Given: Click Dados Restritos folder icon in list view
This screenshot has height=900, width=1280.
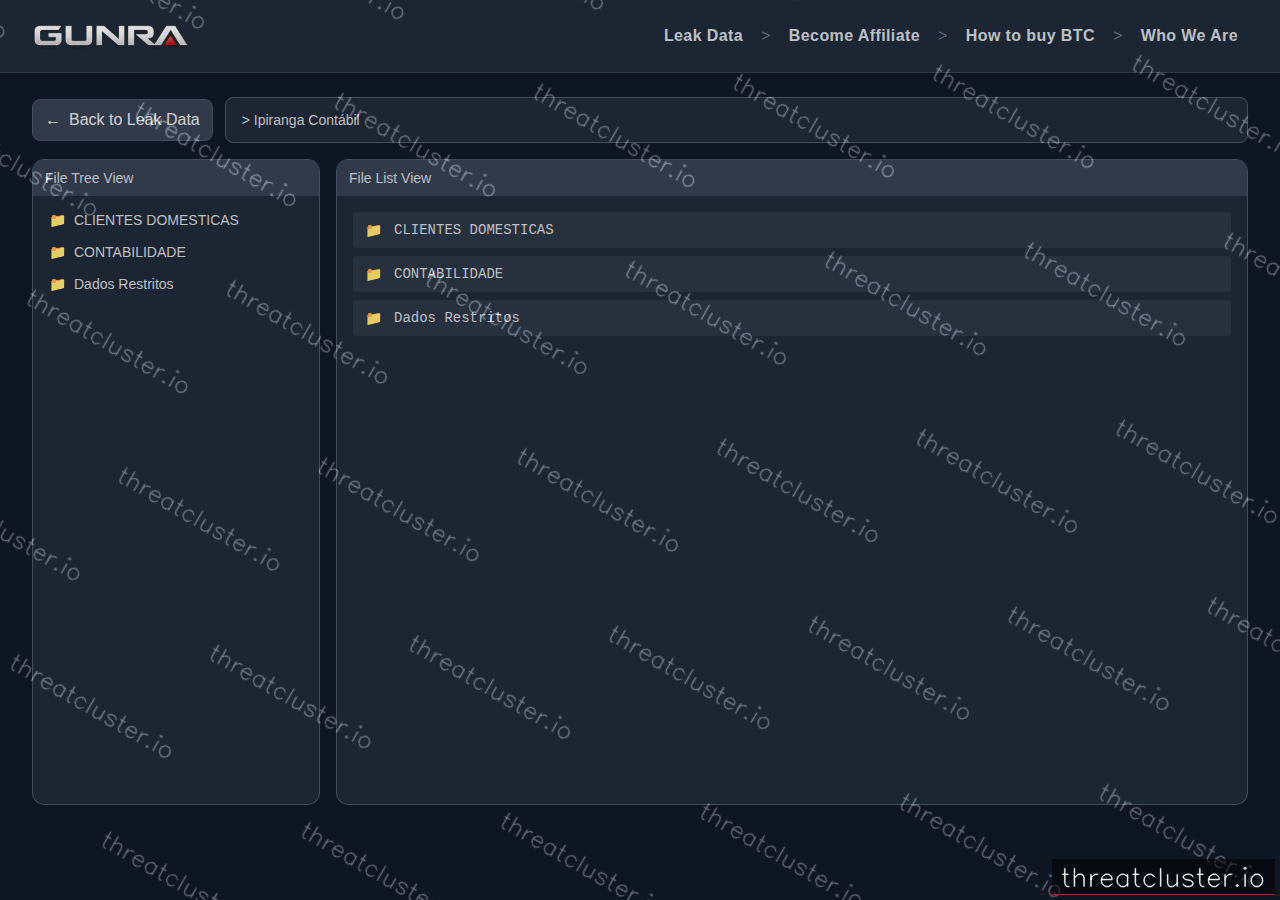Looking at the screenshot, I should pyautogui.click(x=373, y=318).
